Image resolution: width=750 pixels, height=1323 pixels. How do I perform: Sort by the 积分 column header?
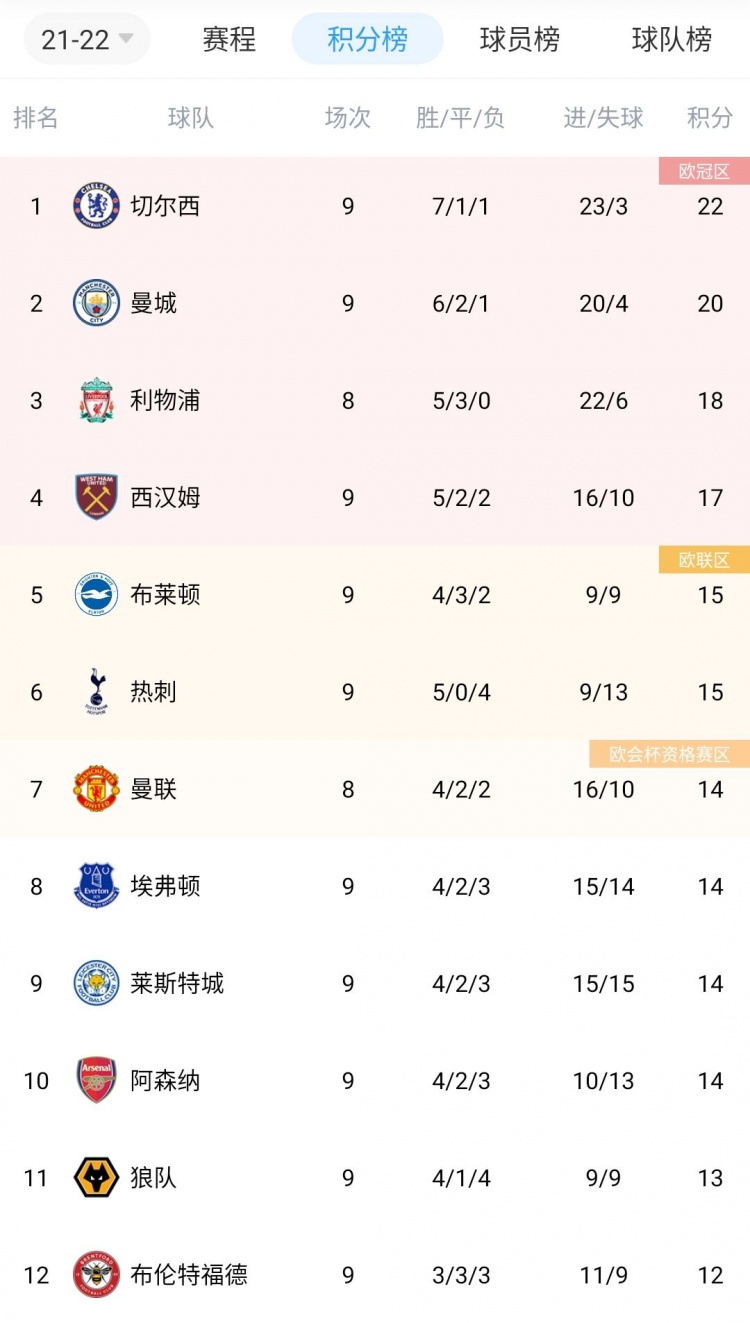[x=709, y=117]
